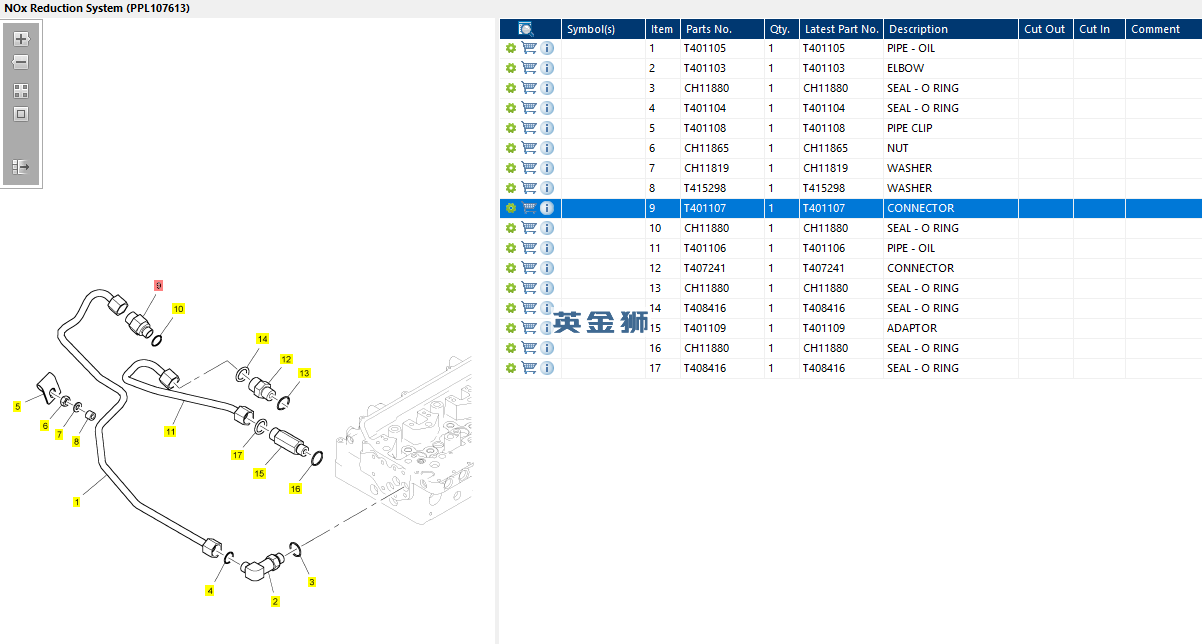Image resolution: width=1202 pixels, height=644 pixels.
Task: Show info for item 1 T401105
Action: (547, 48)
